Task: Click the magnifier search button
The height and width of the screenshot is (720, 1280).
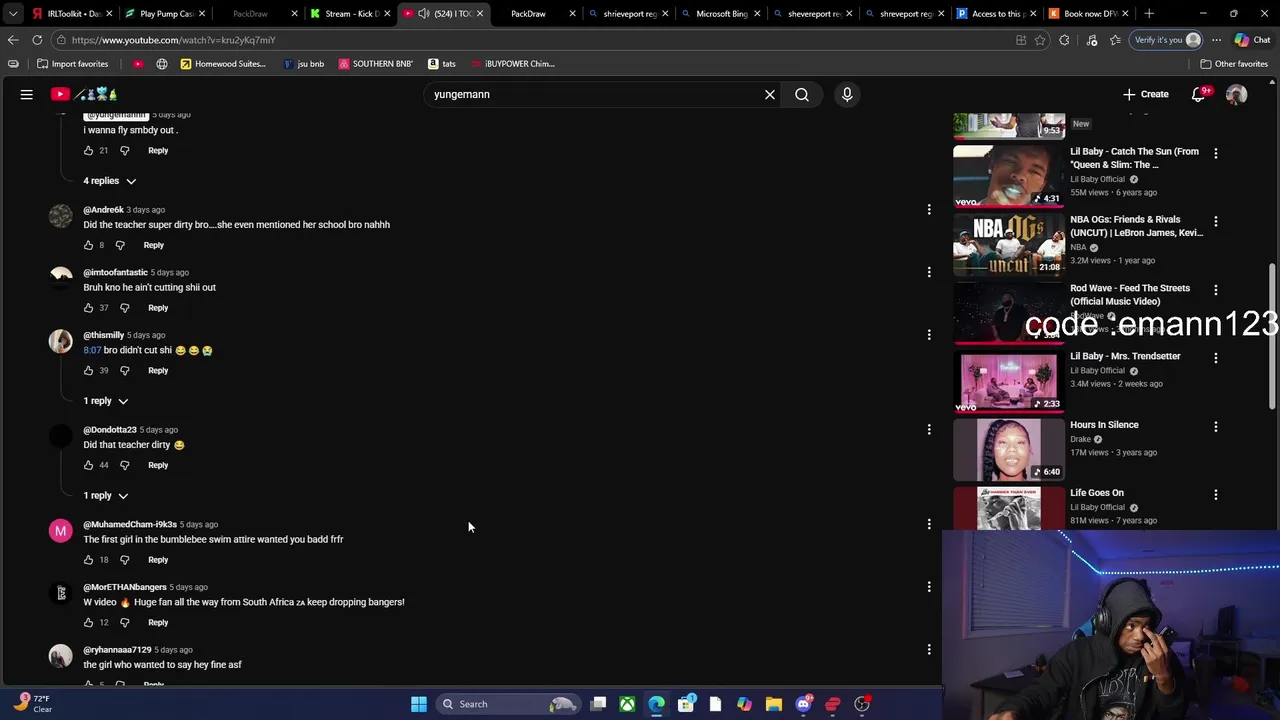Action: click(x=802, y=94)
